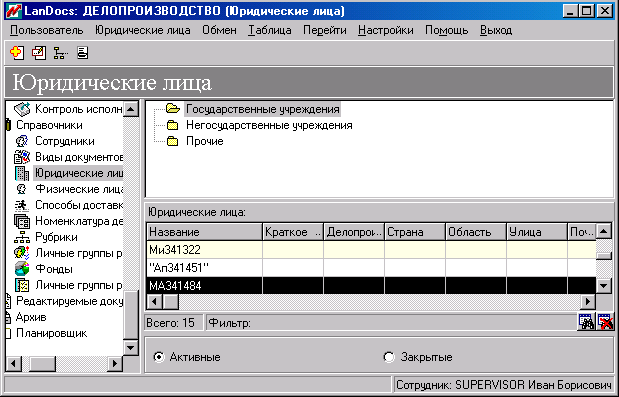Click the Сотрудники person icon
The height and width of the screenshot is (397, 619).
pyautogui.click(x=22, y=141)
